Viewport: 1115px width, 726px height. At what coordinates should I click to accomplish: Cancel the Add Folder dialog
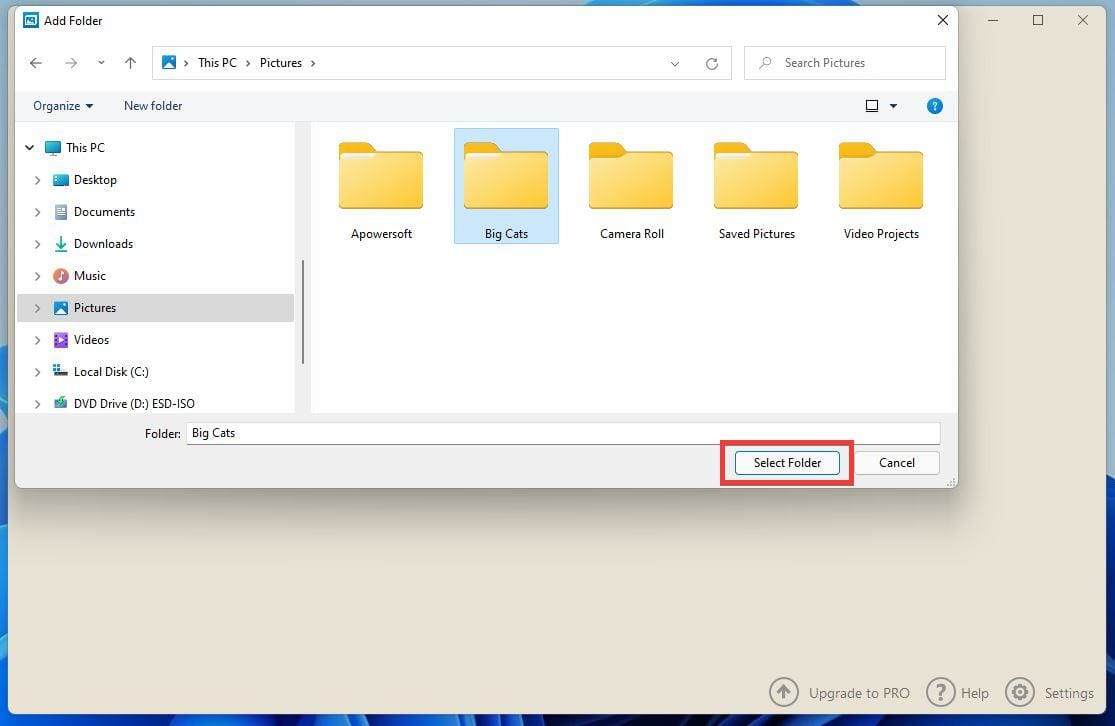click(x=895, y=462)
